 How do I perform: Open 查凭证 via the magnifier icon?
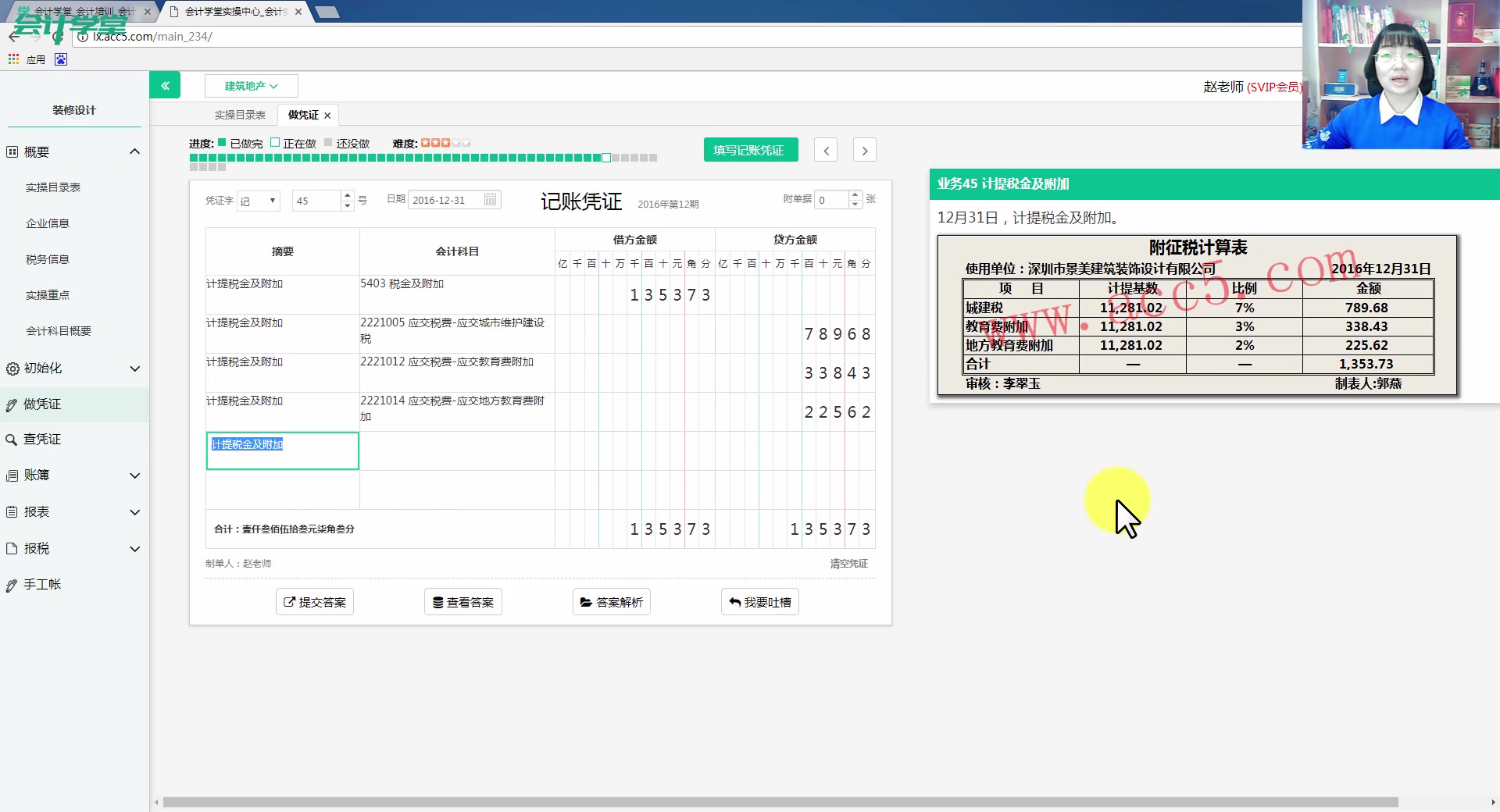click(11, 439)
